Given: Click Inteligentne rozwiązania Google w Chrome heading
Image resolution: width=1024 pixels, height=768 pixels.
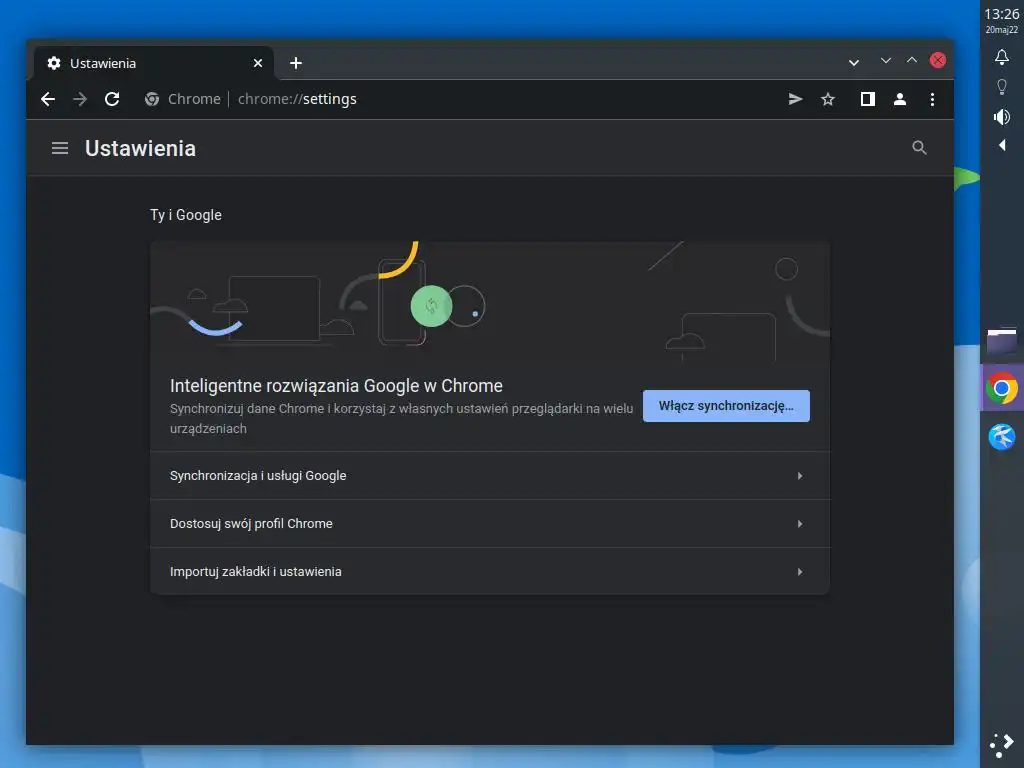Looking at the screenshot, I should click(336, 386).
